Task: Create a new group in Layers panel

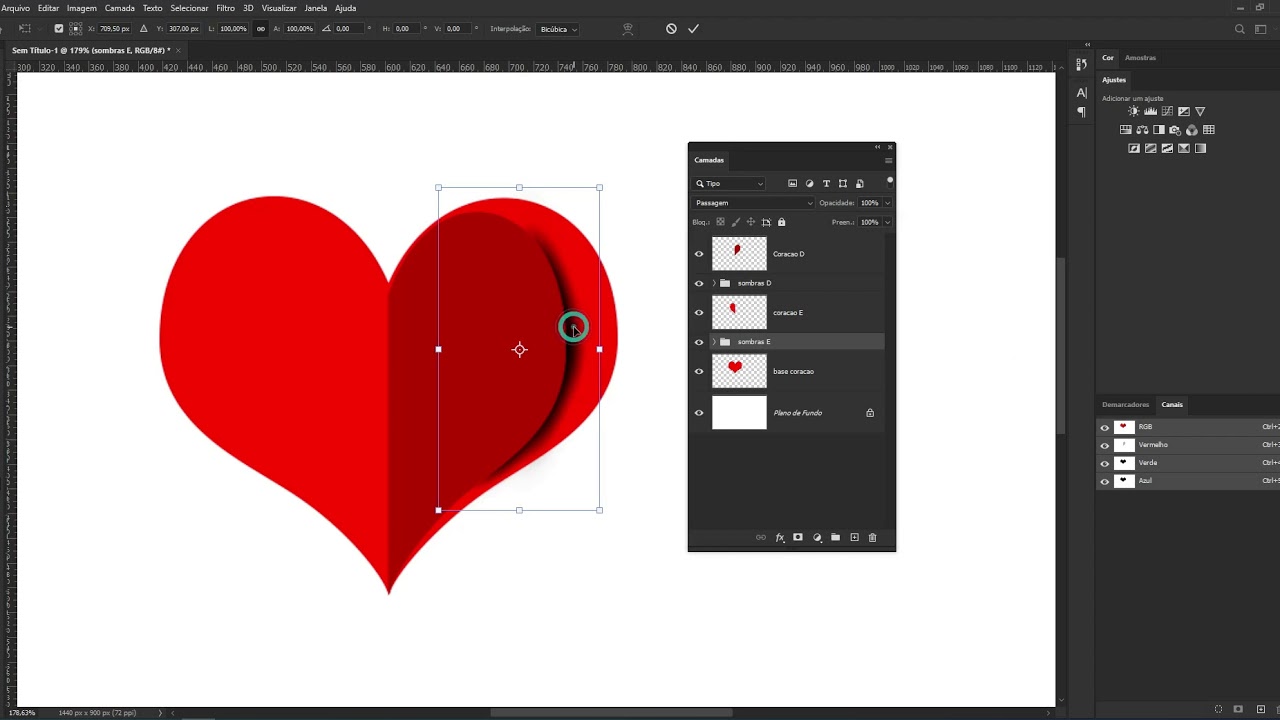Action: (835, 538)
